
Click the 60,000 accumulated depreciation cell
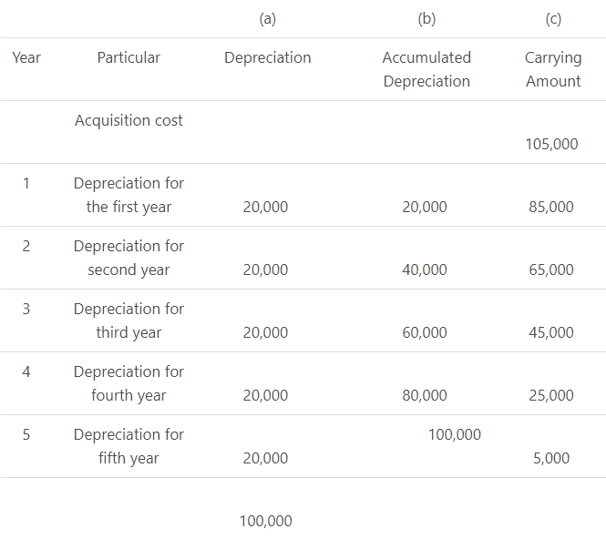click(x=425, y=332)
